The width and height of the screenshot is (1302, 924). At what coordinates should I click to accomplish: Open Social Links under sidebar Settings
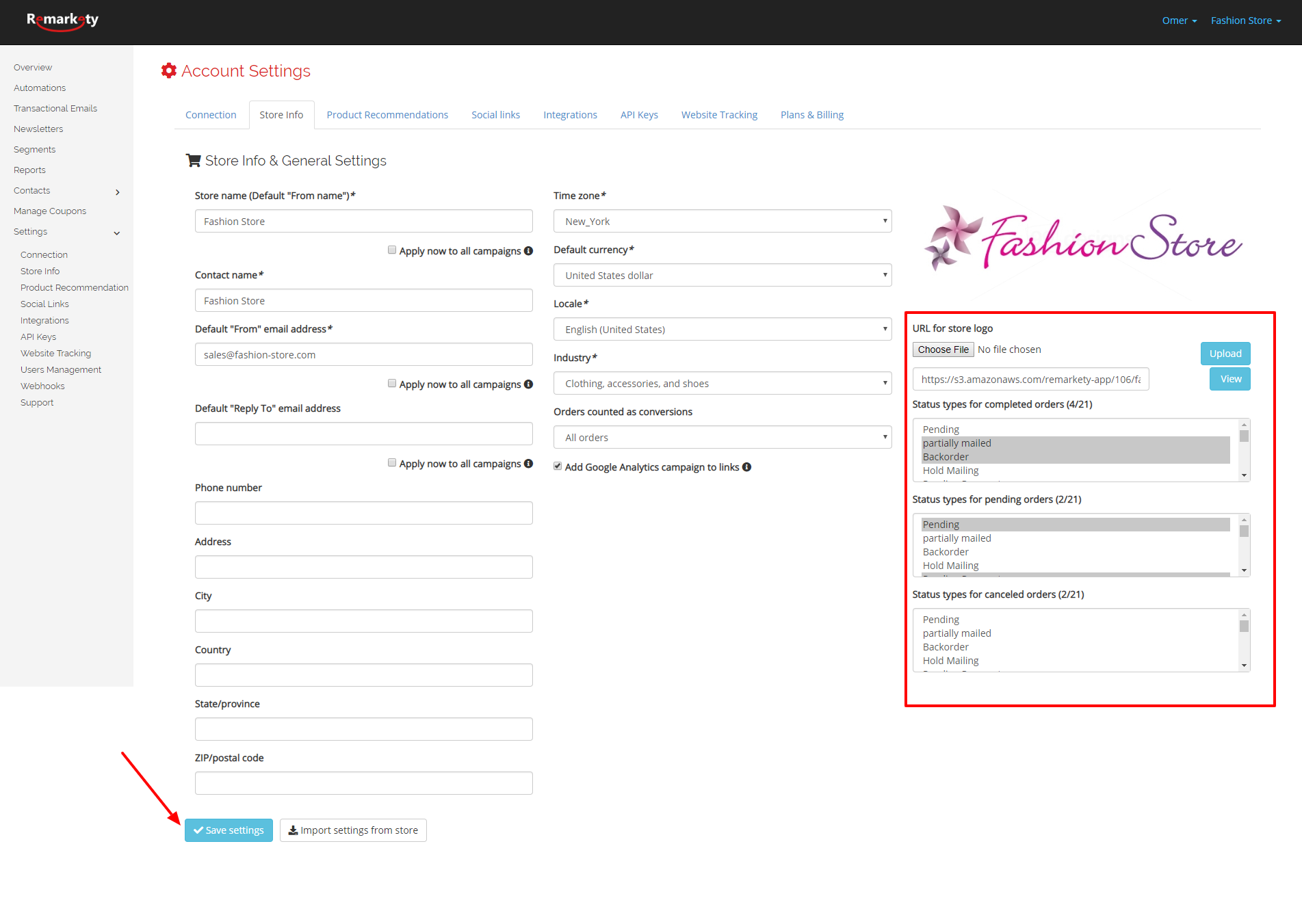click(44, 304)
